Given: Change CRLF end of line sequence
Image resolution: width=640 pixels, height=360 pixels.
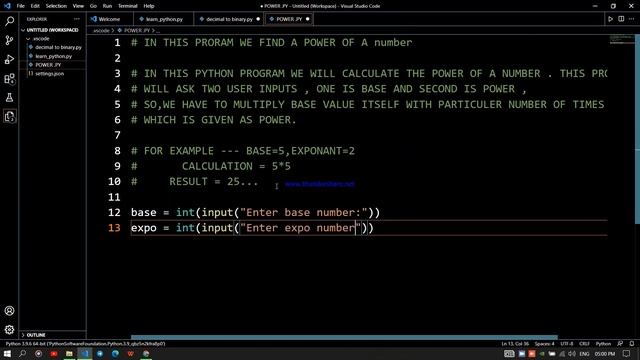Looking at the screenshot, I should [x=584, y=344].
